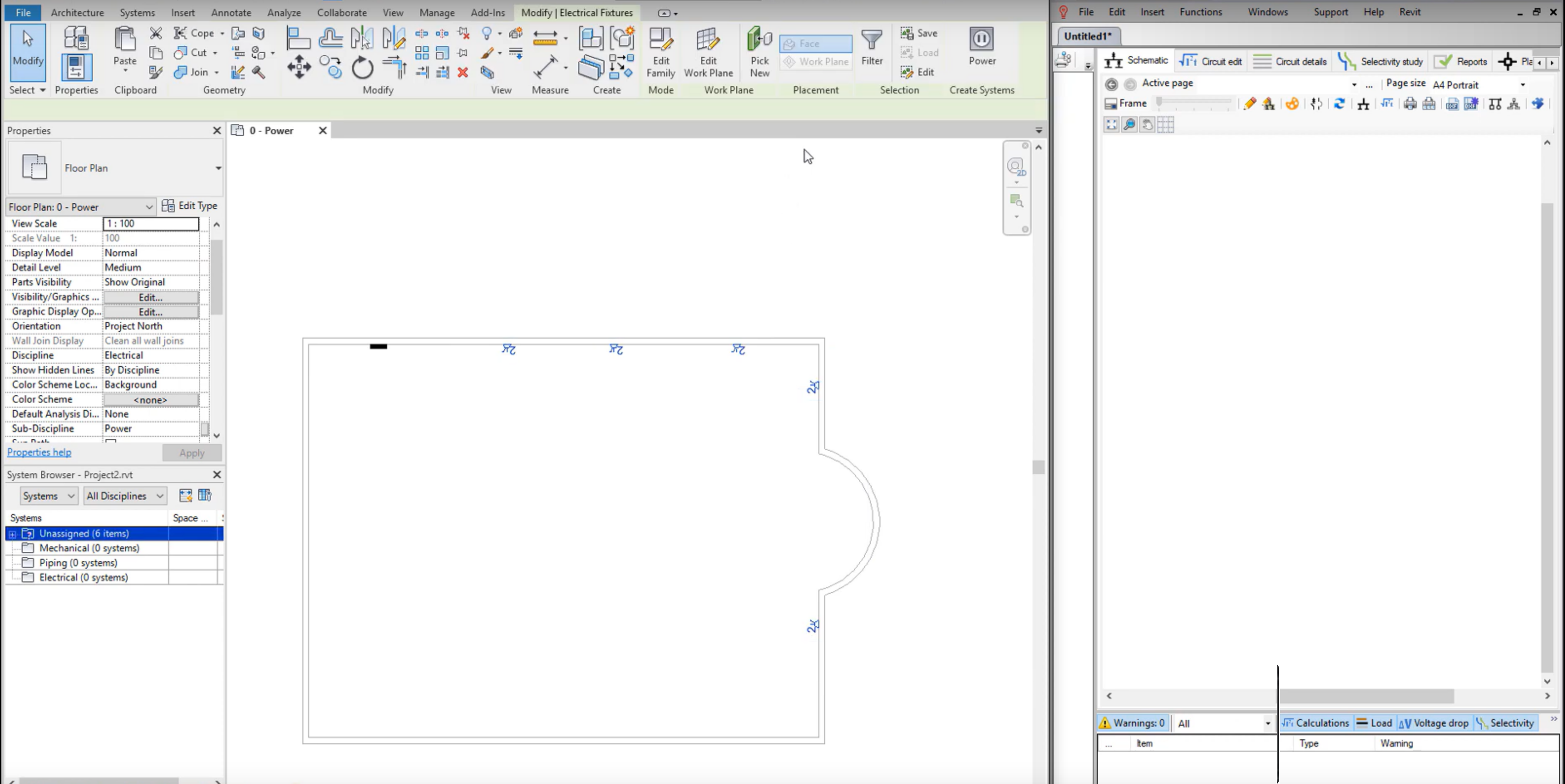This screenshot has height=784, width=1565.
Task: Click the Visibility/Graphics Edit button
Action: point(150,297)
